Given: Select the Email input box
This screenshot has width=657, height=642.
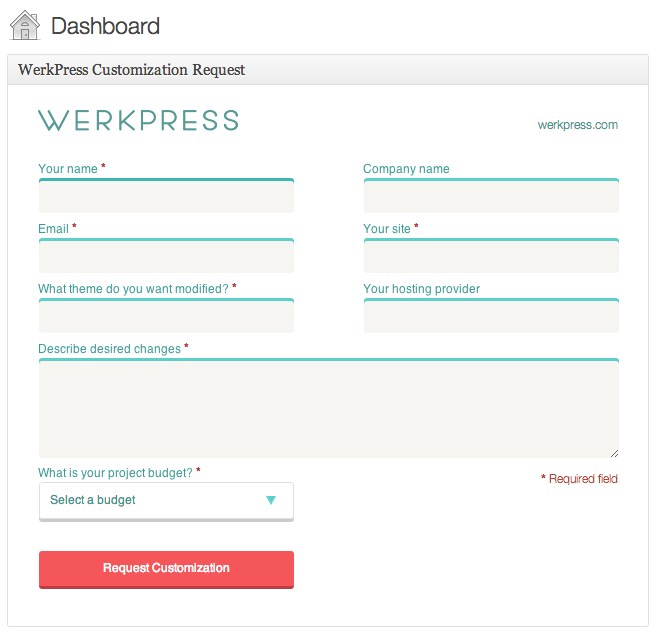Looking at the screenshot, I should (x=166, y=256).
